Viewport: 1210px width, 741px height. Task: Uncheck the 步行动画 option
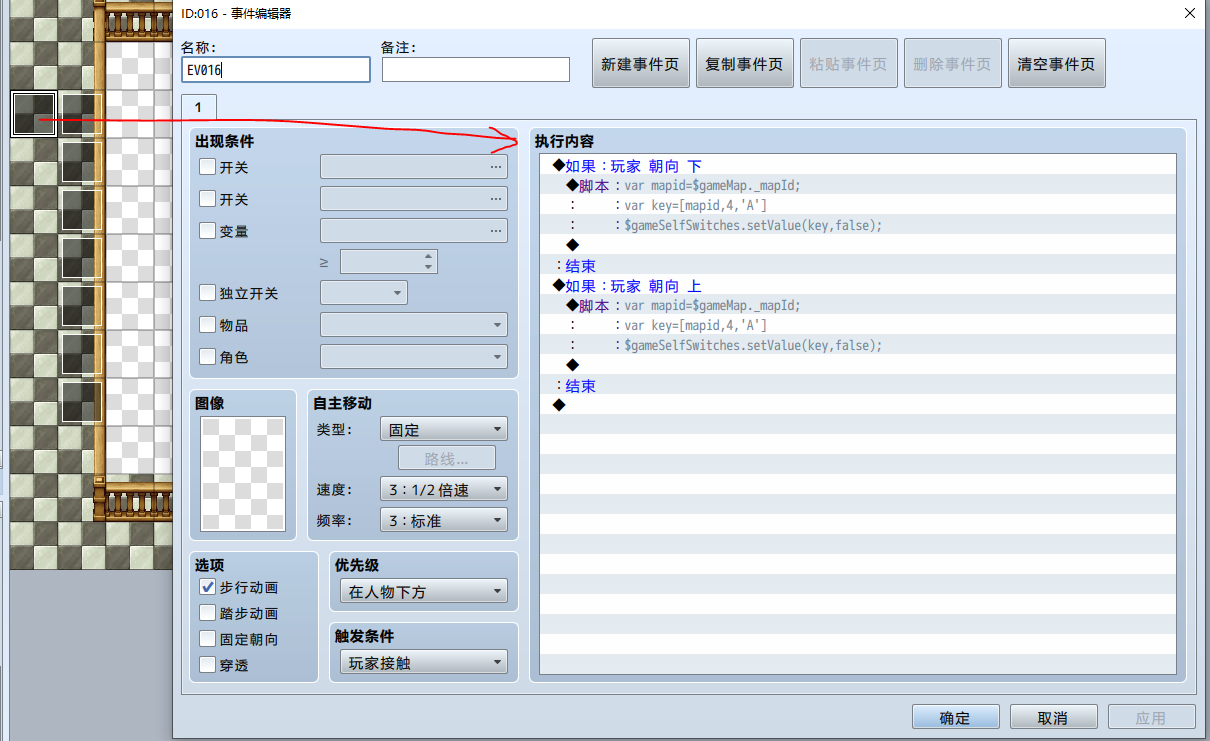[208, 587]
